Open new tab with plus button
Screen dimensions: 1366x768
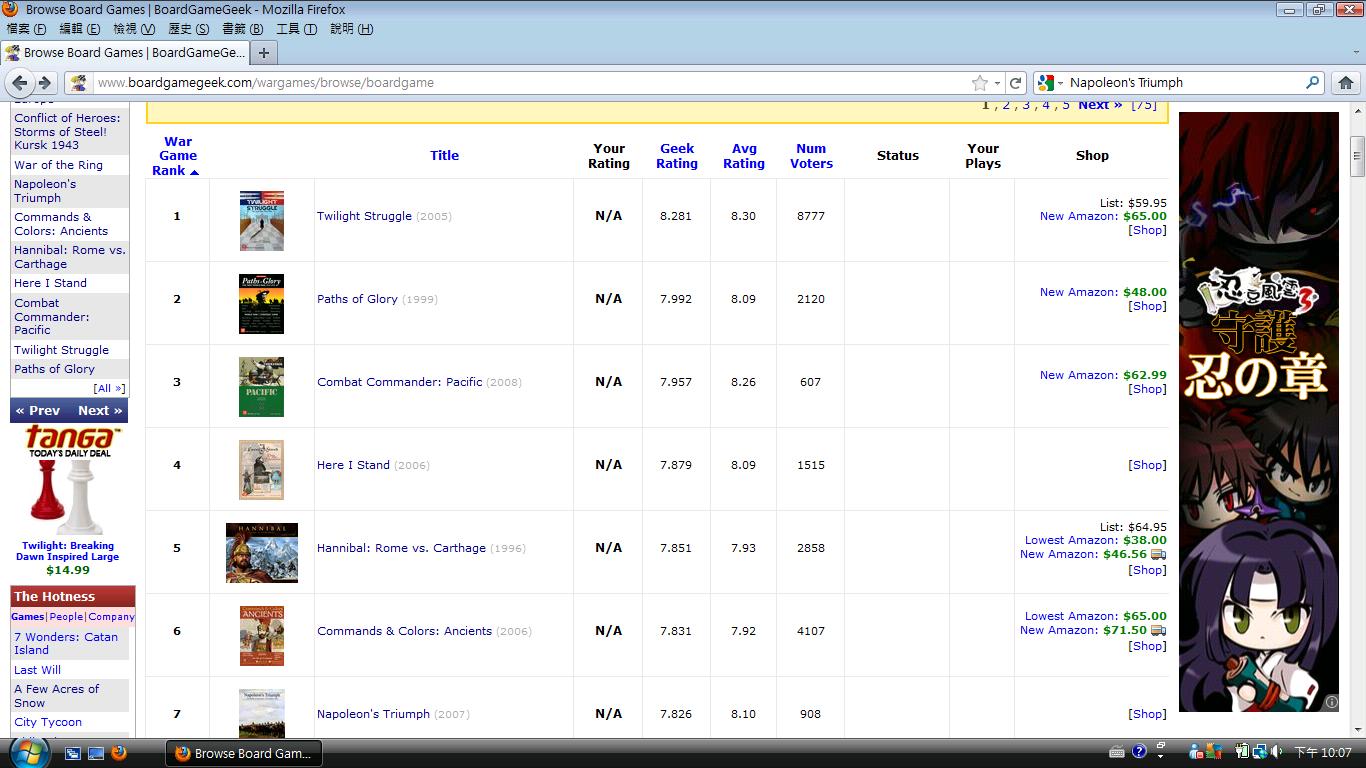pos(264,53)
